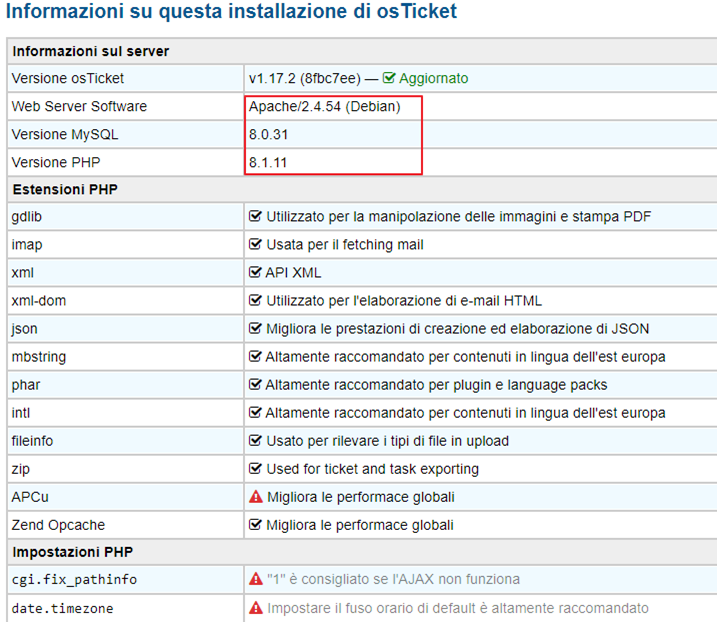Click 'Impostare il fuso orario di default' message
This screenshot has height=624, width=718.
(458, 608)
